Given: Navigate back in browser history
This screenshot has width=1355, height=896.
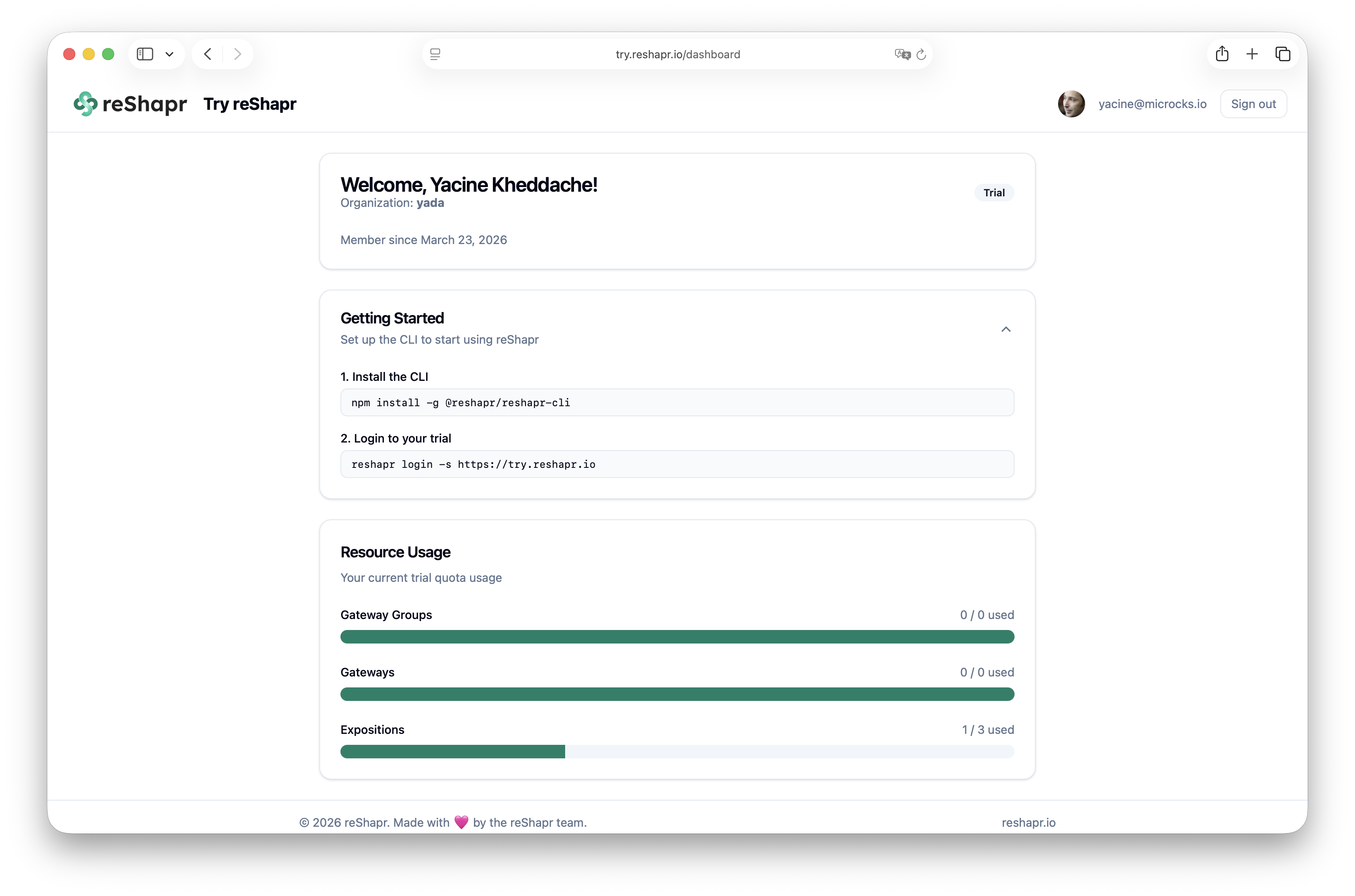Looking at the screenshot, I should (207, 54).
